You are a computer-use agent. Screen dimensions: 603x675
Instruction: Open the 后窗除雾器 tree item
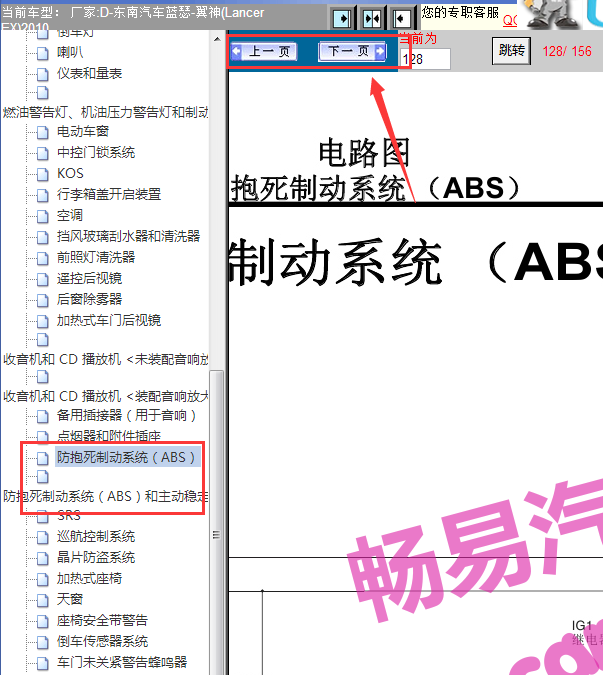pyautogui.click(x=90, y=299)
